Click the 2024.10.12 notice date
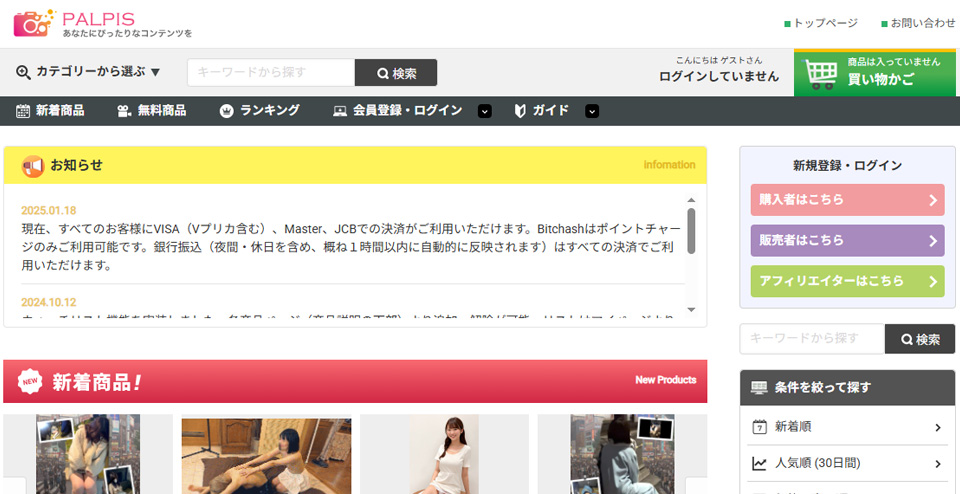The image size is (960, 494). pos(48,302)
